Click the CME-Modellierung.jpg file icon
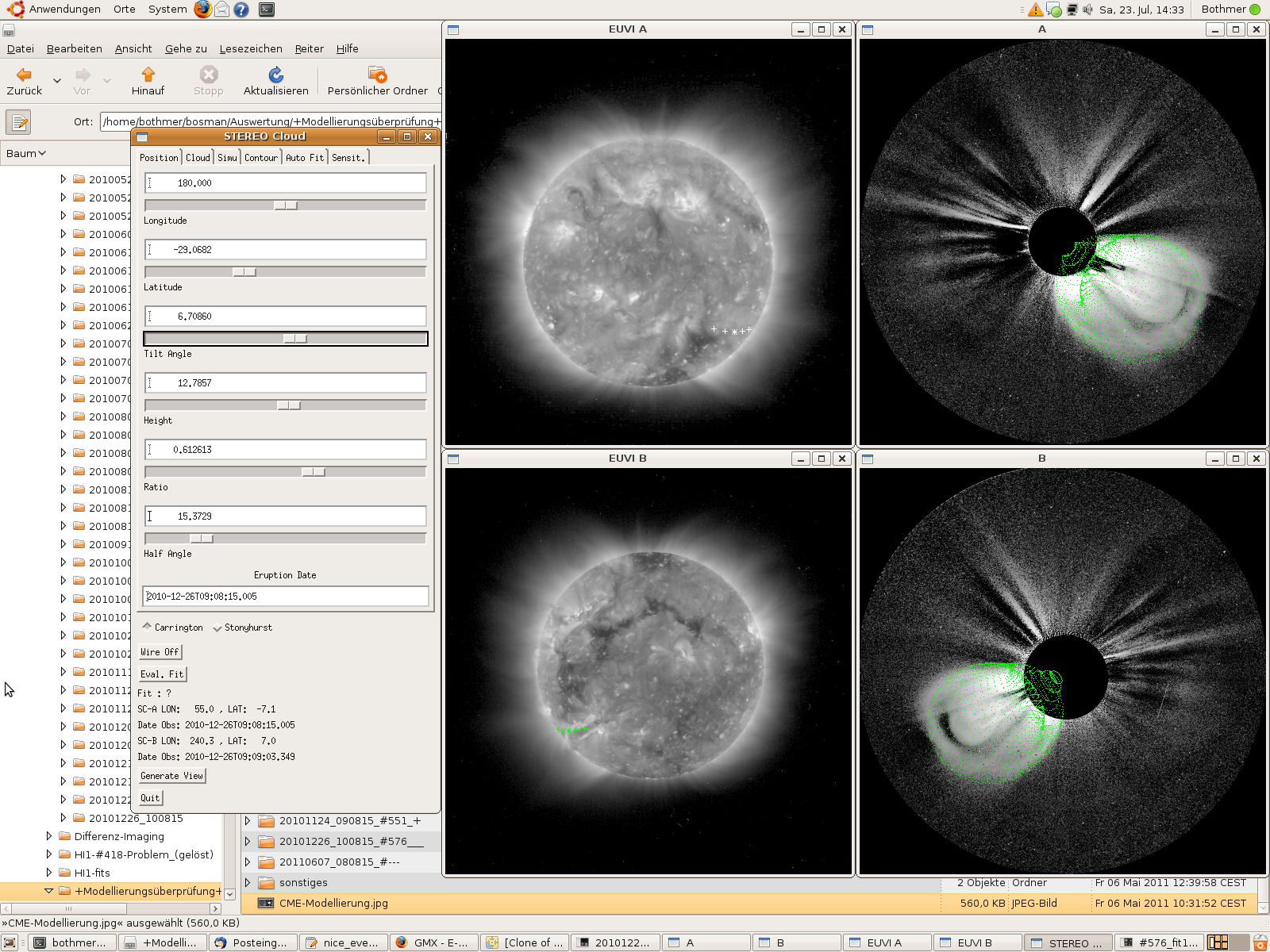The width and height of the screenshot is (1270, 952). coord(266,903)
